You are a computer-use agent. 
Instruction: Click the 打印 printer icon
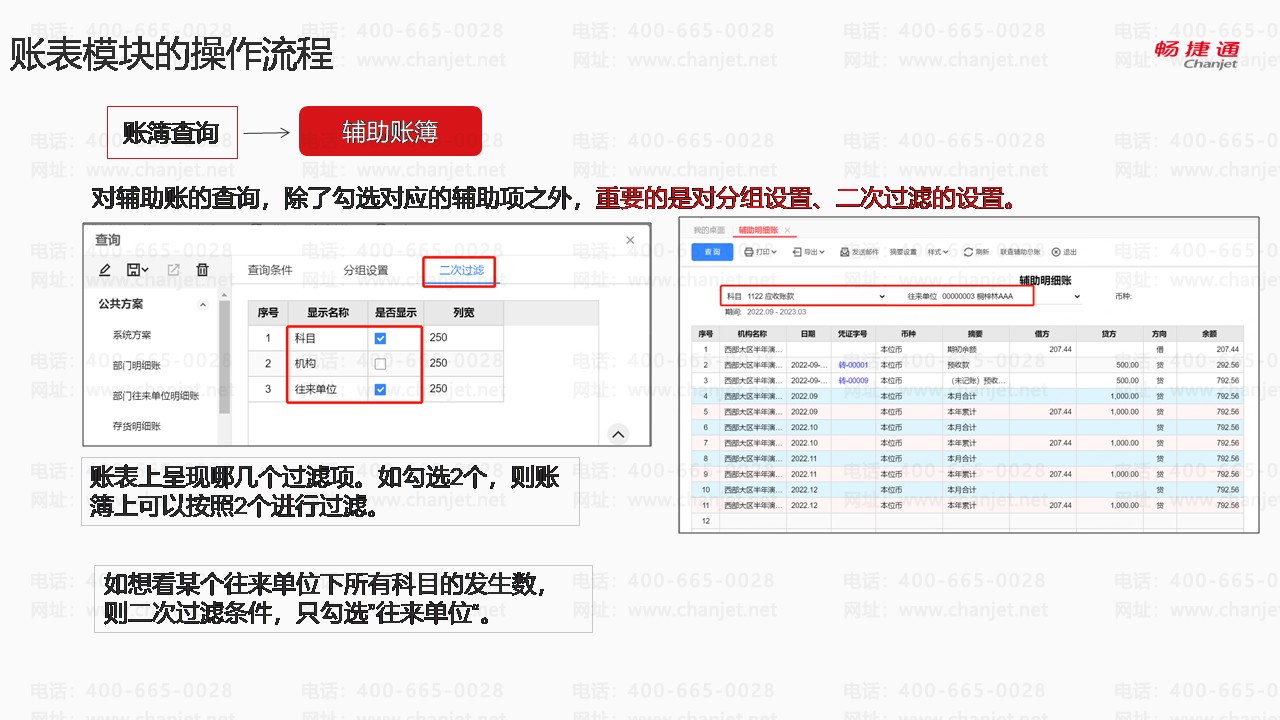[749, 252]
